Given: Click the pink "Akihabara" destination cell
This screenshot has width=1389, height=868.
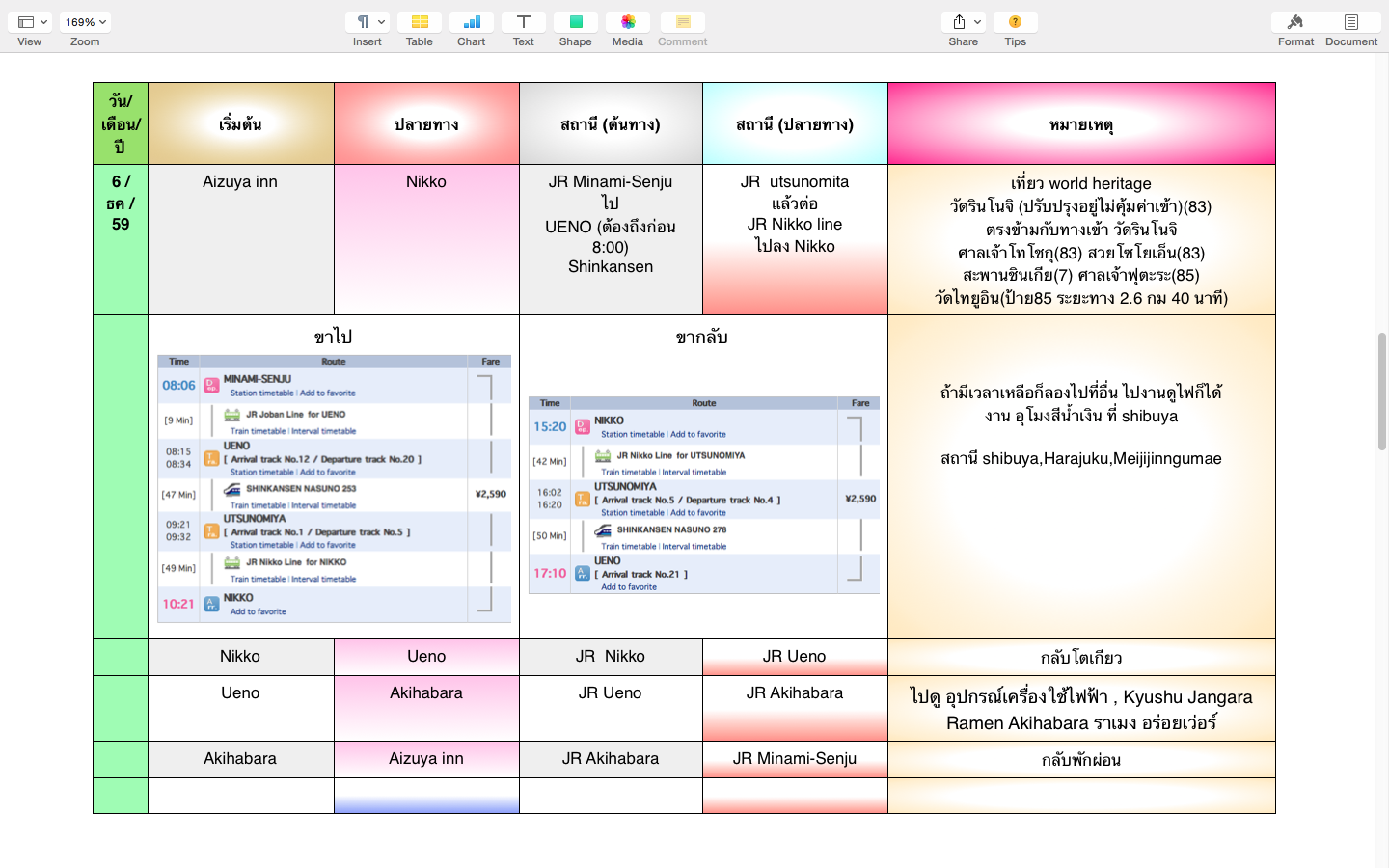Looking at the screenshot, I should (x=426, y=708).
